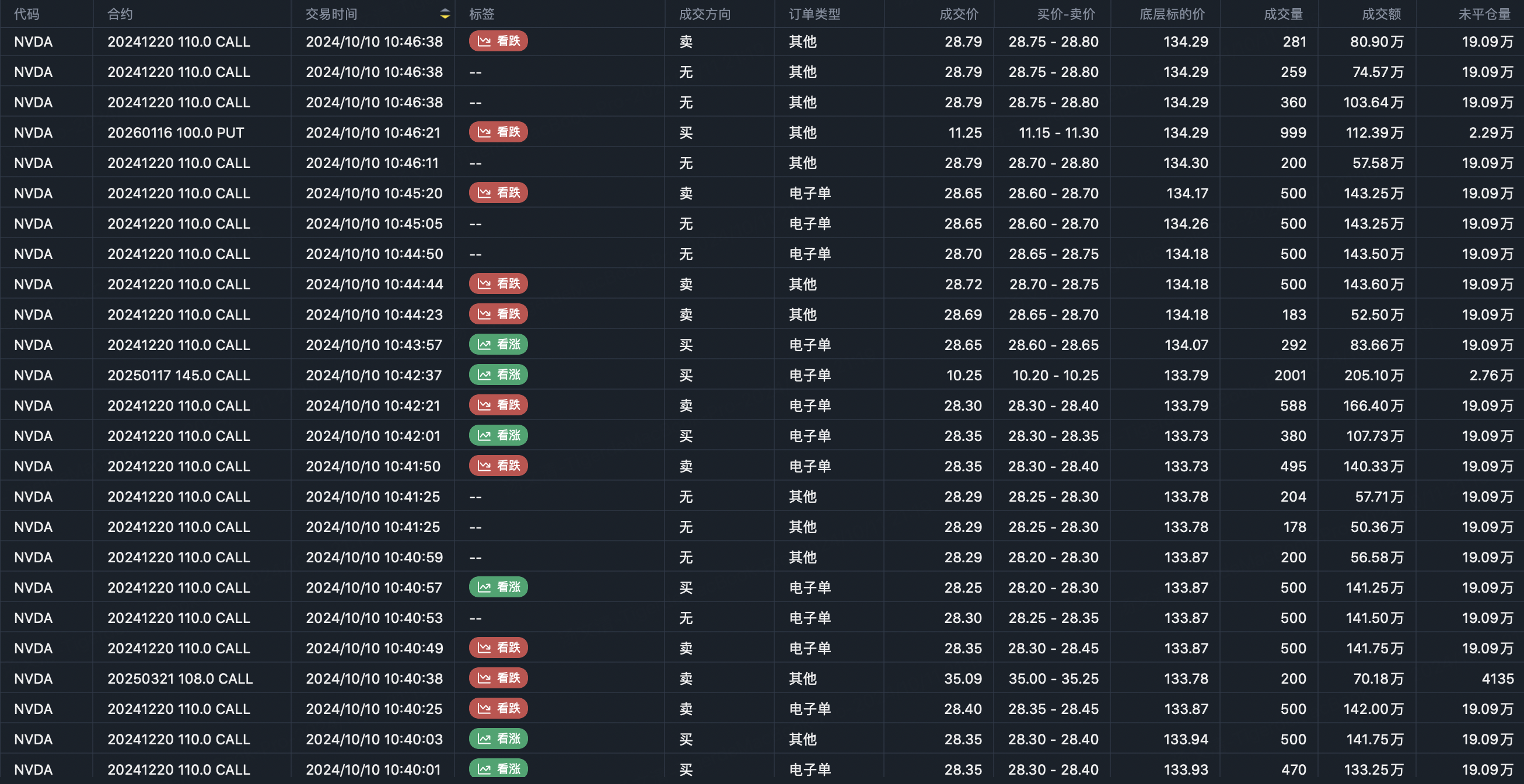Click the open interest value 2.76万
This screenshot has height=784, width=1524.
(x=1491, y=375)
